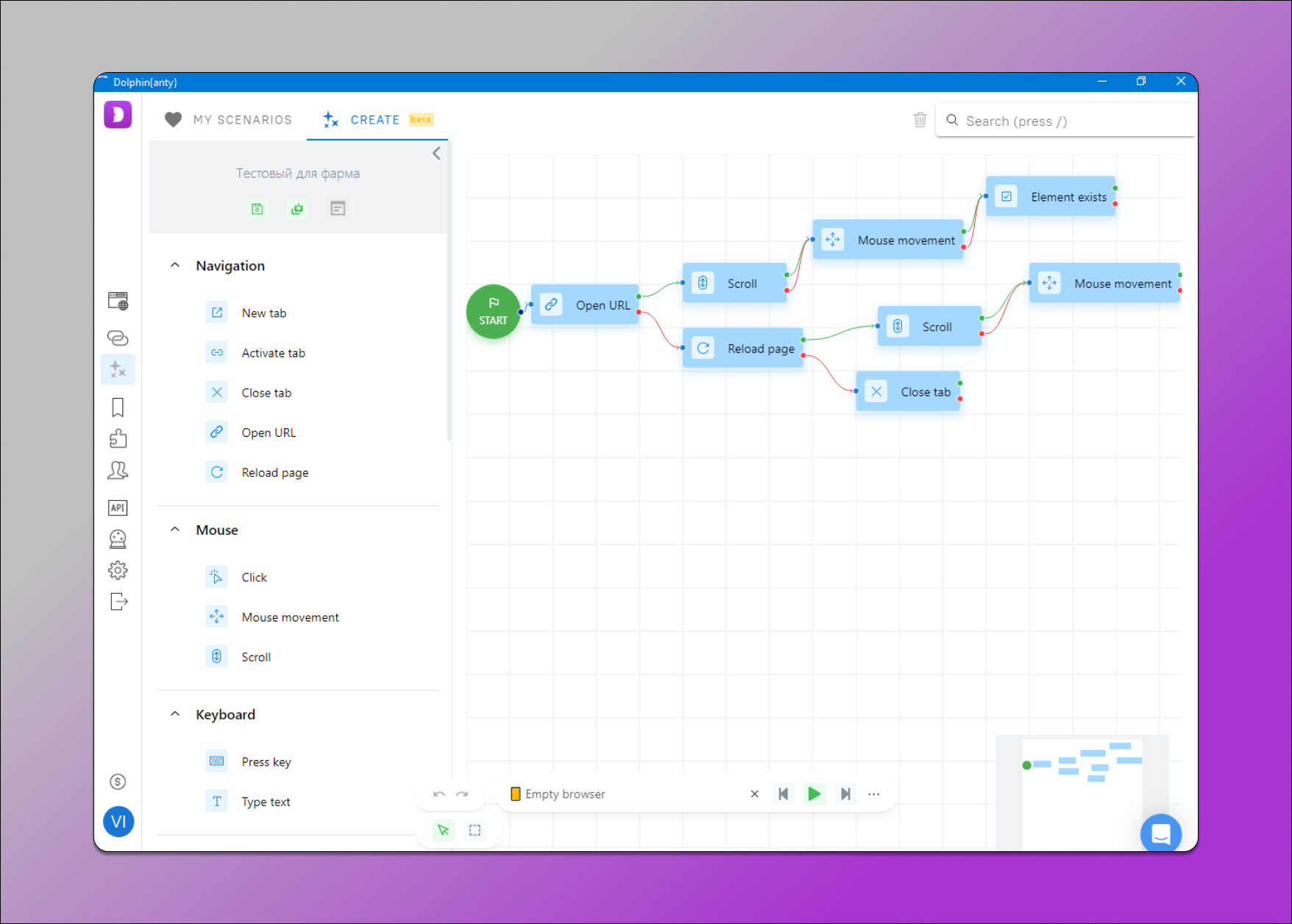Open the users icon in sidebar
This screenshot has width=1292, height=924.
[118, 471]
